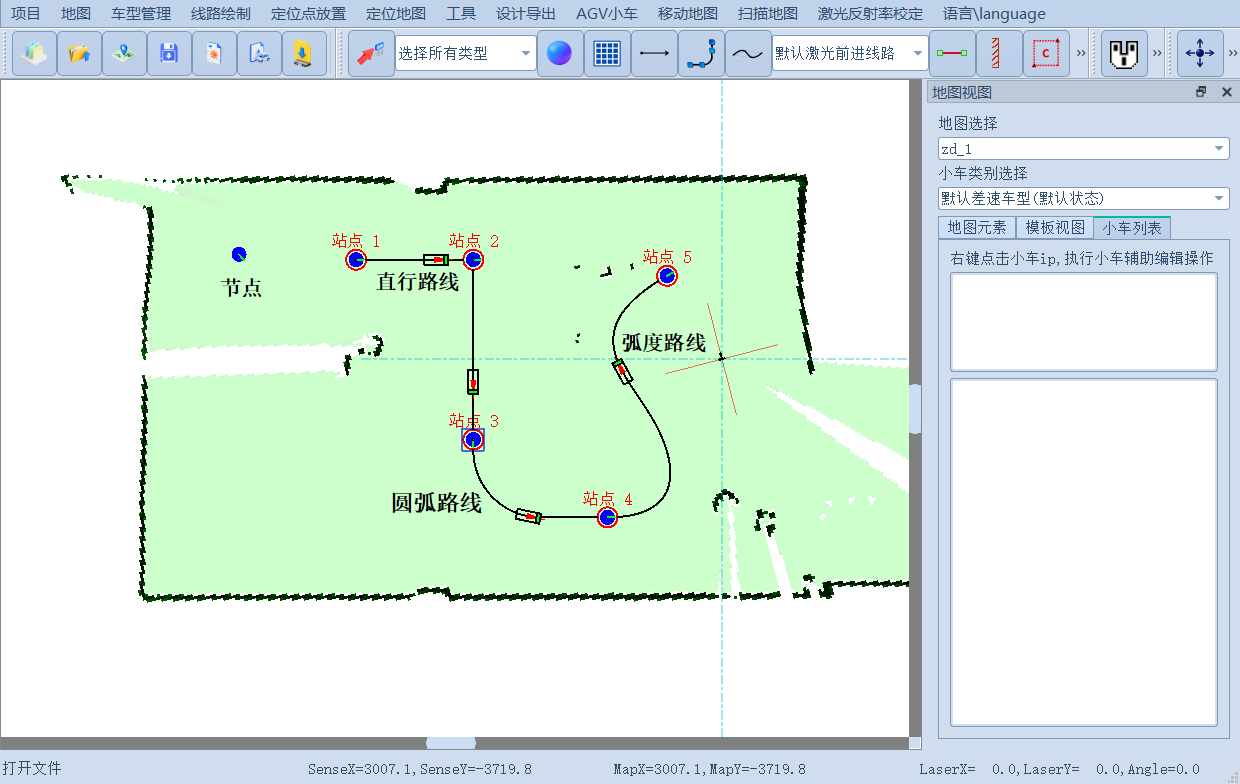Open the AGV小车 menu
The height and width of the screenshot is (784, 1240).
tap(607, 14)
